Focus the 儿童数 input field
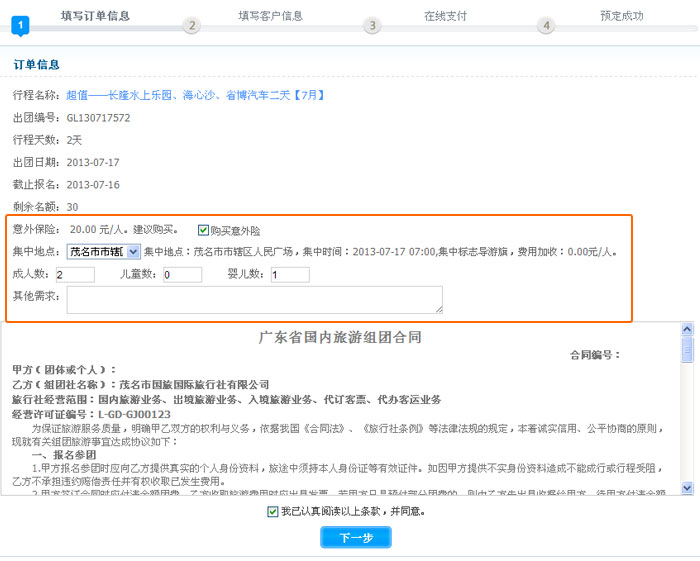The image size is (700, 561). (x=182, y=275)
